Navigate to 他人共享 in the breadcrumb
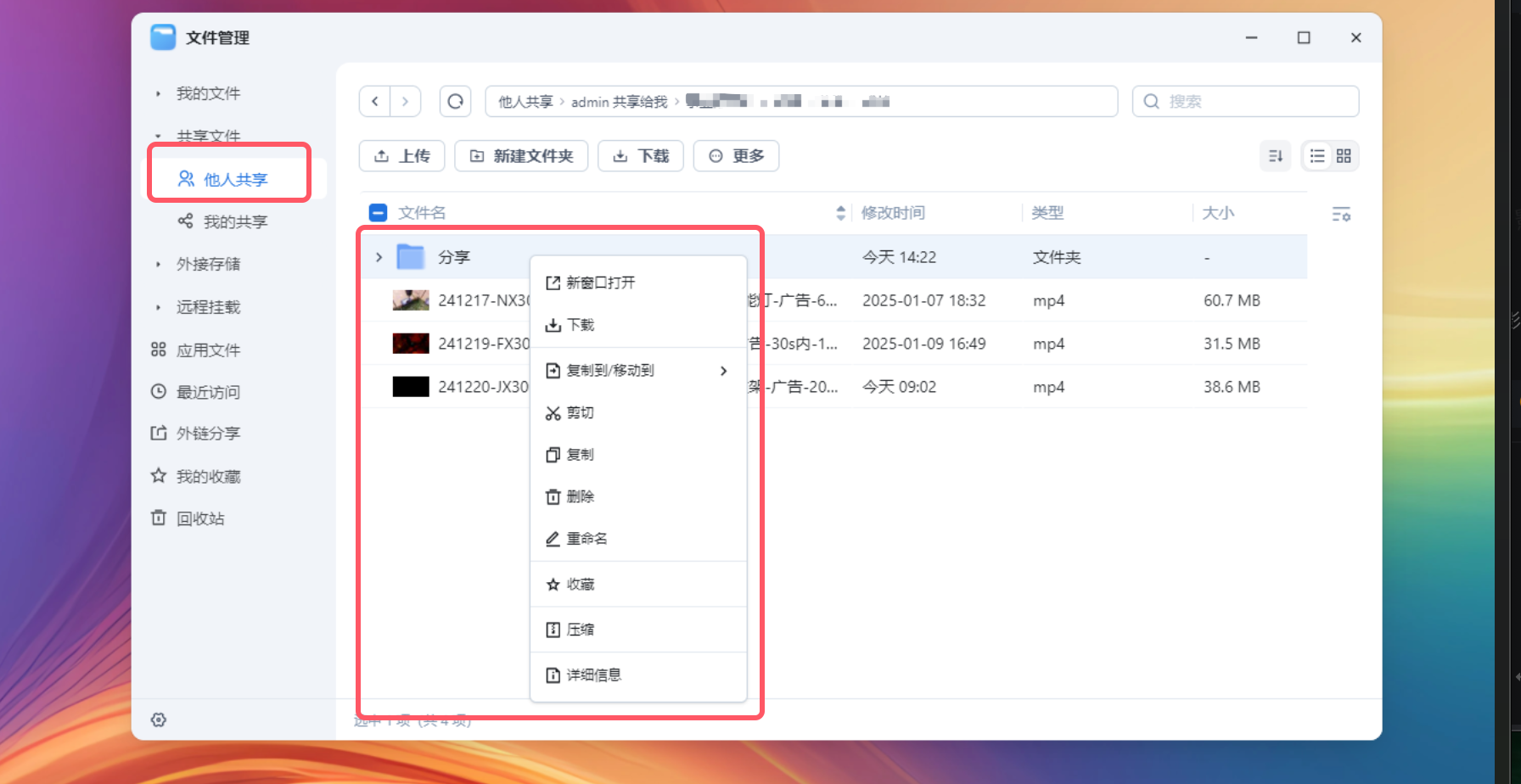 (525, 102)
